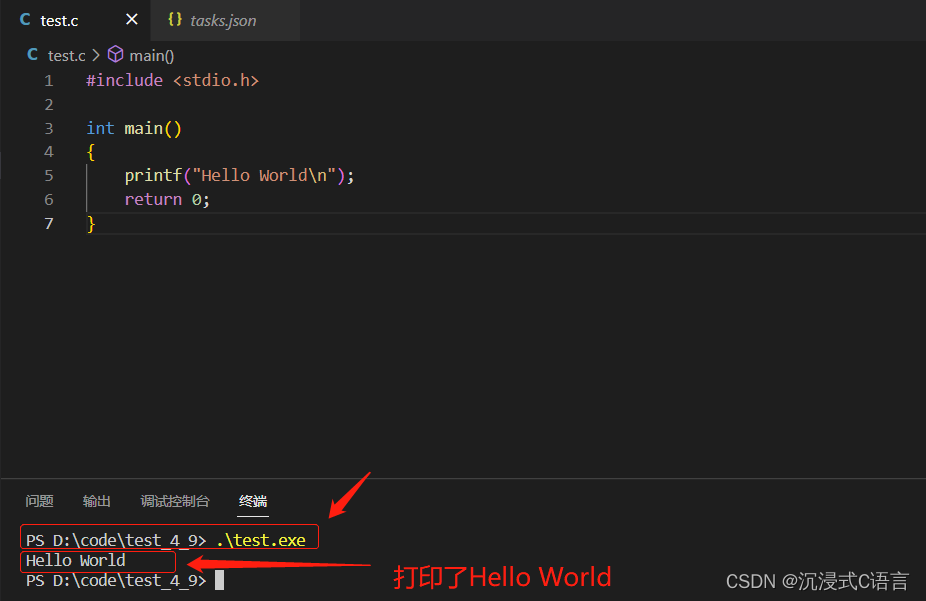Image resolution: width=926 pixels, height=601 pixels.
Task: Click the terminal prompt cursor at last line
Action: tap(219, 580)
